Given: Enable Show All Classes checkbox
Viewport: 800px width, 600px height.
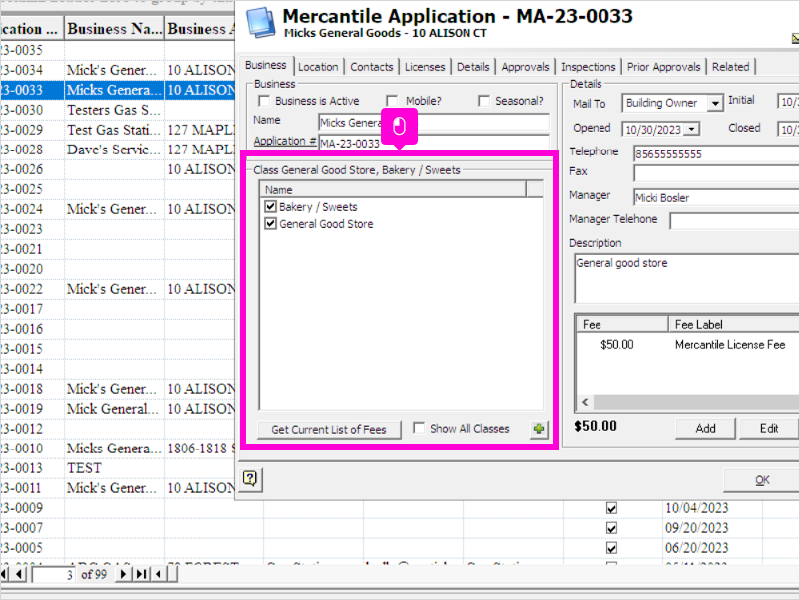Looking at the screenshot, I should (x=419, y=428).
